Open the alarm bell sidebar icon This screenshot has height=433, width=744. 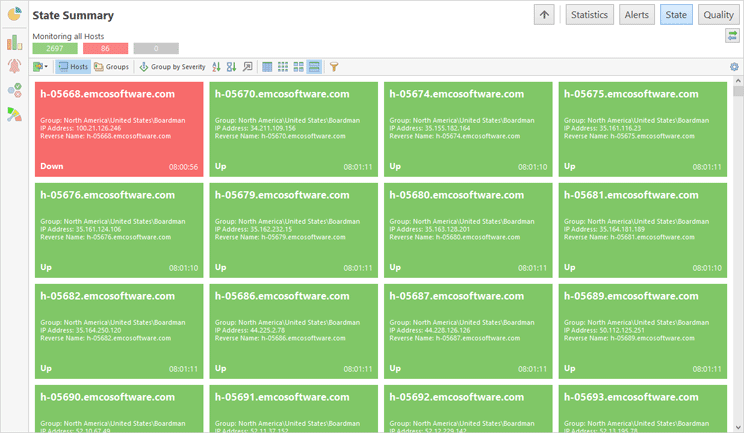[x=14, y=66]
